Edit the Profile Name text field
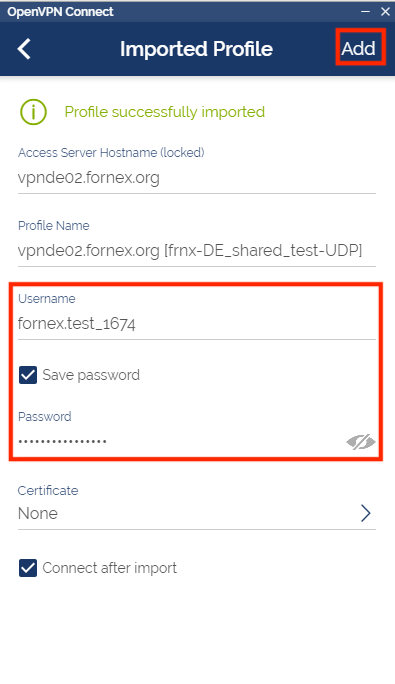The height and width of the screenshot is (684, 395). pyautogui.click(x=196, y=251)
